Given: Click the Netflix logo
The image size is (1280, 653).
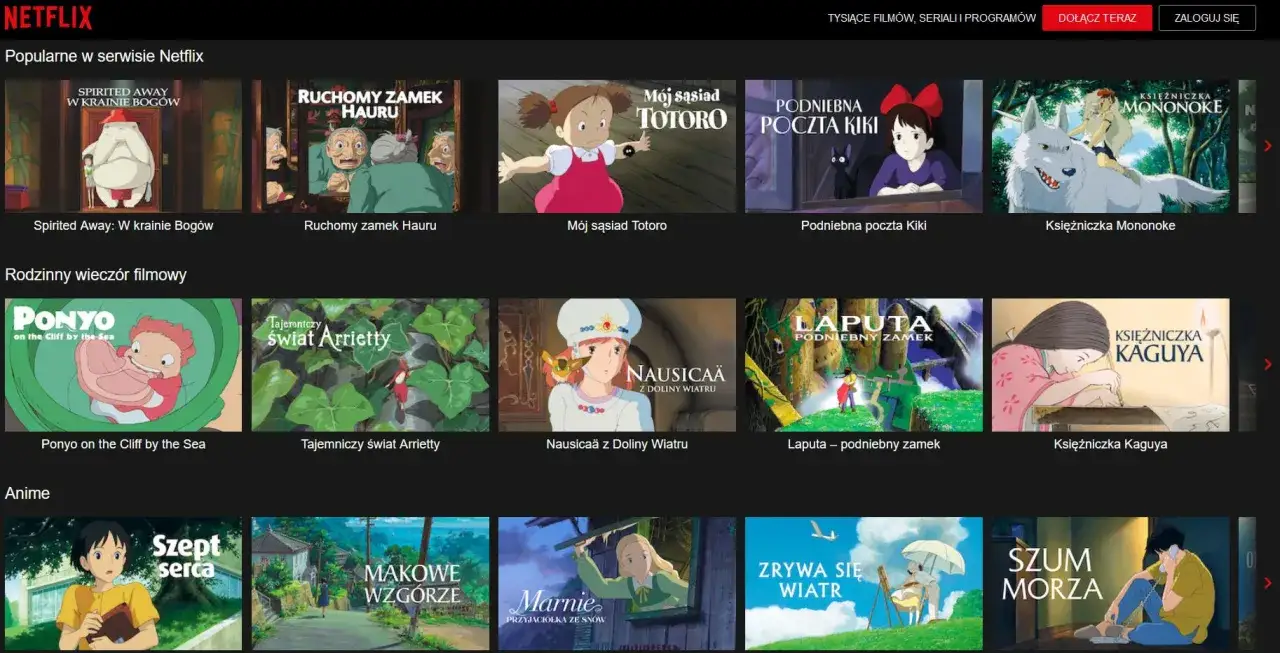Looking at the screenshot, I should click(x=48, y=17).
